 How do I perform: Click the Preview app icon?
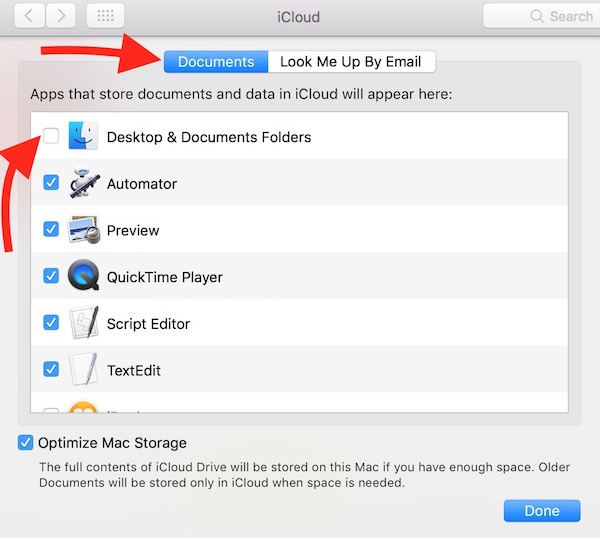tap(83, 230)
